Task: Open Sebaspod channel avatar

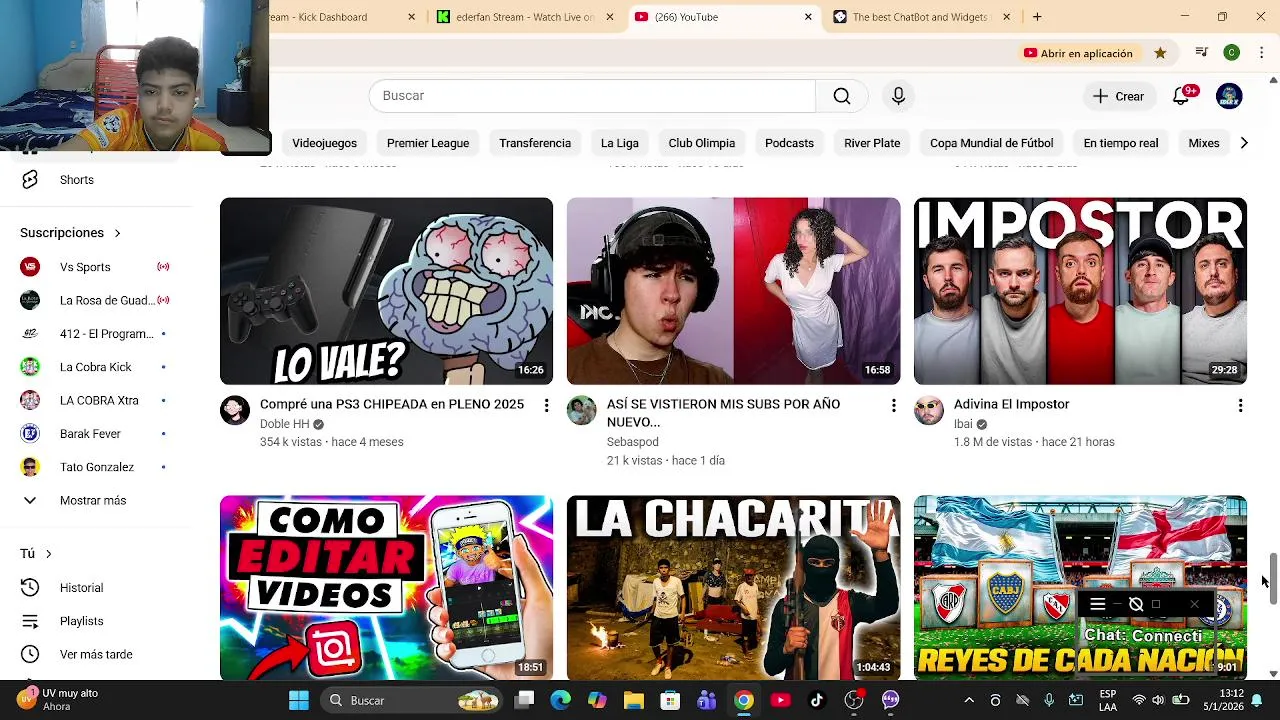Action: tap(582, 410)
